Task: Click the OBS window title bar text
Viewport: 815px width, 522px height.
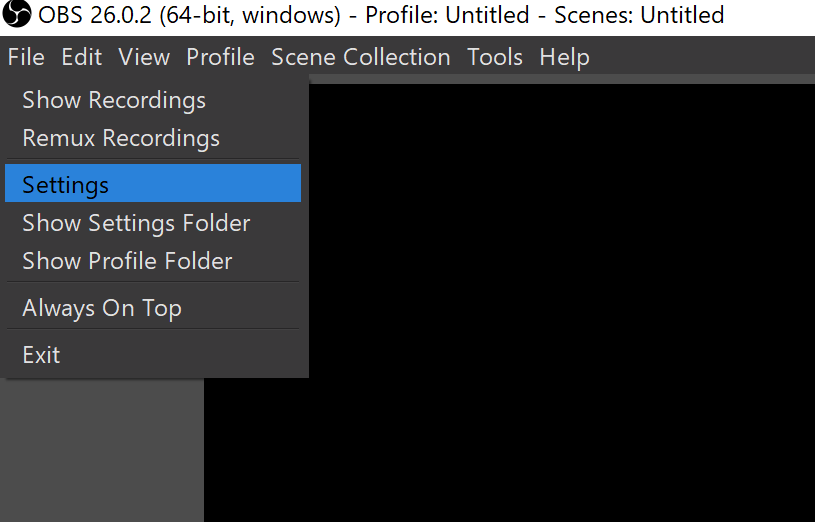Action: pyautogui.click(x=380, y=16)
